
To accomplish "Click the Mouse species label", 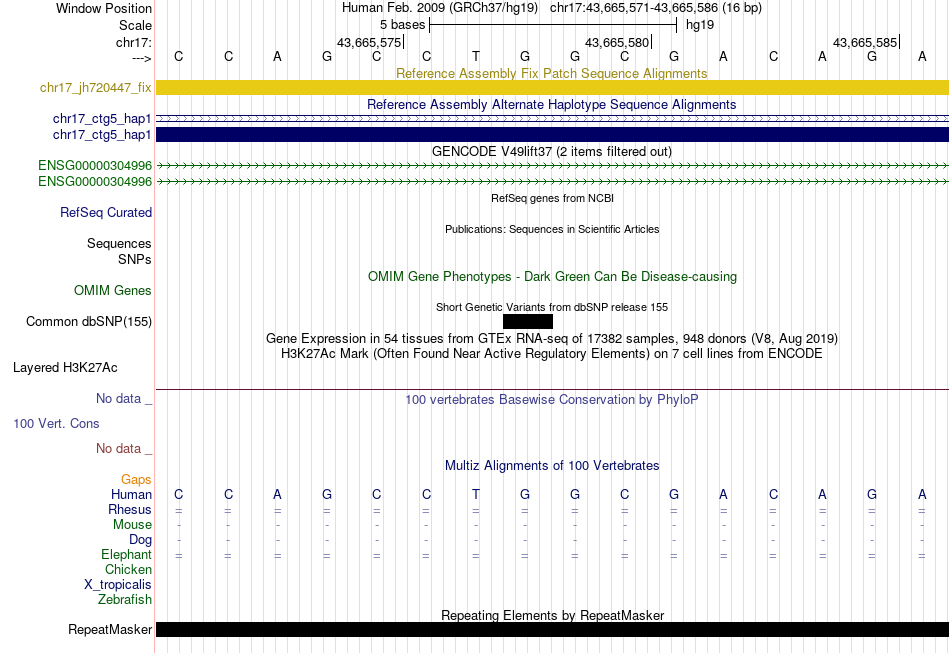I will [x=132, y=525].
